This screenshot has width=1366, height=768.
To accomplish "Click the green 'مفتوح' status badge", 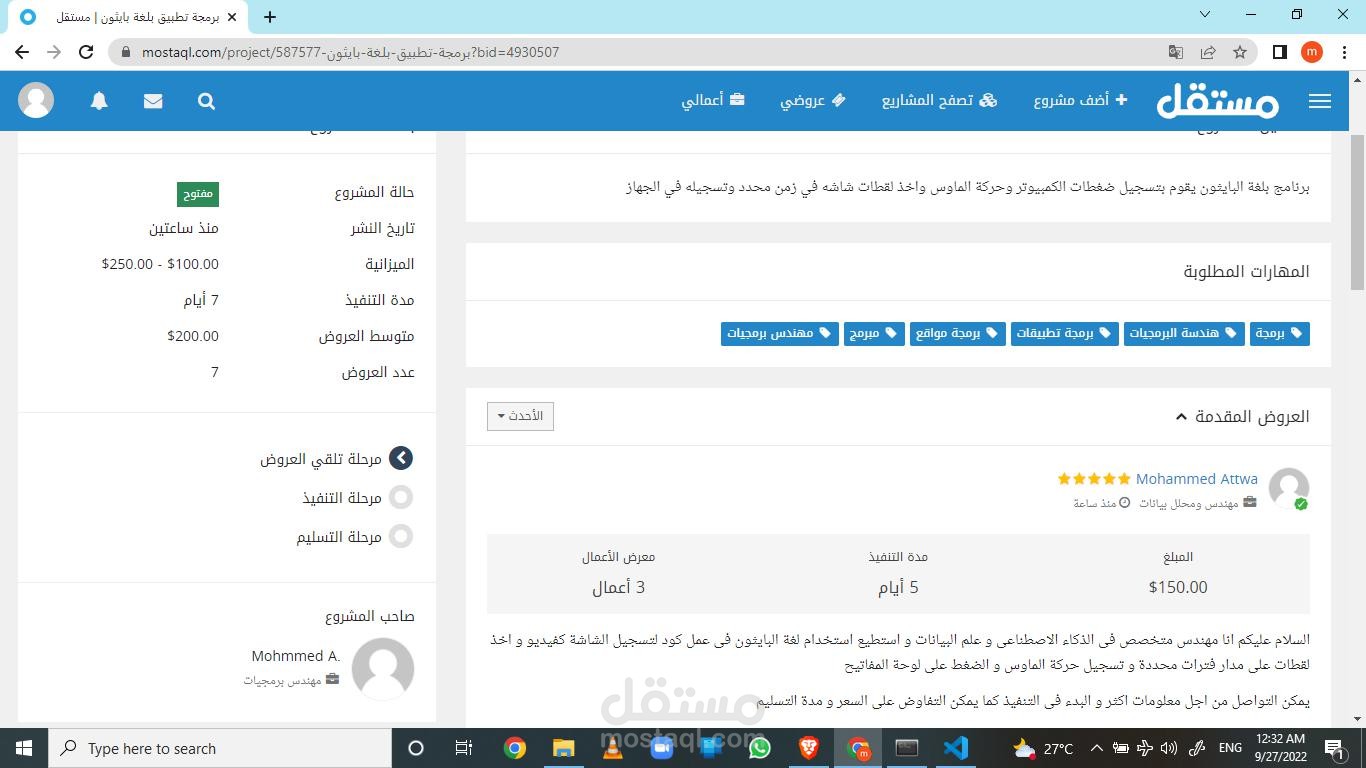I will coord(198,193).
